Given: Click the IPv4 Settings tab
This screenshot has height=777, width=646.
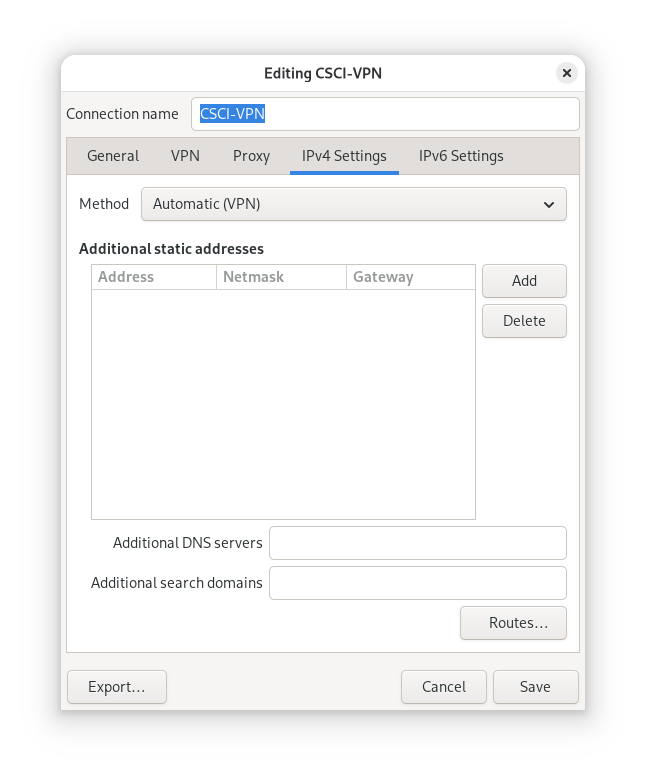Looking at the screenshot, I should point(344,156).
